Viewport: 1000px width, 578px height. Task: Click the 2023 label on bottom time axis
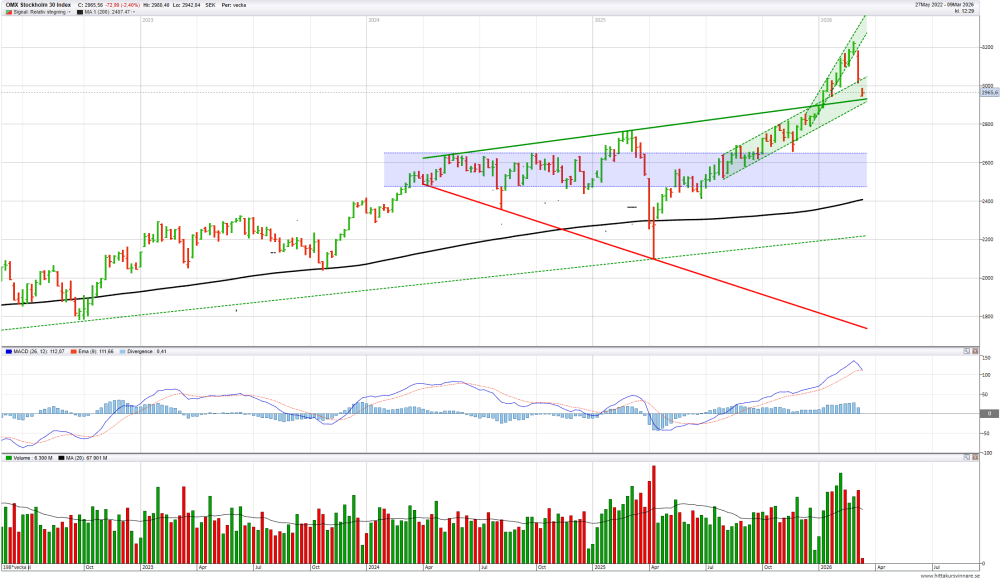coord(147,567)
